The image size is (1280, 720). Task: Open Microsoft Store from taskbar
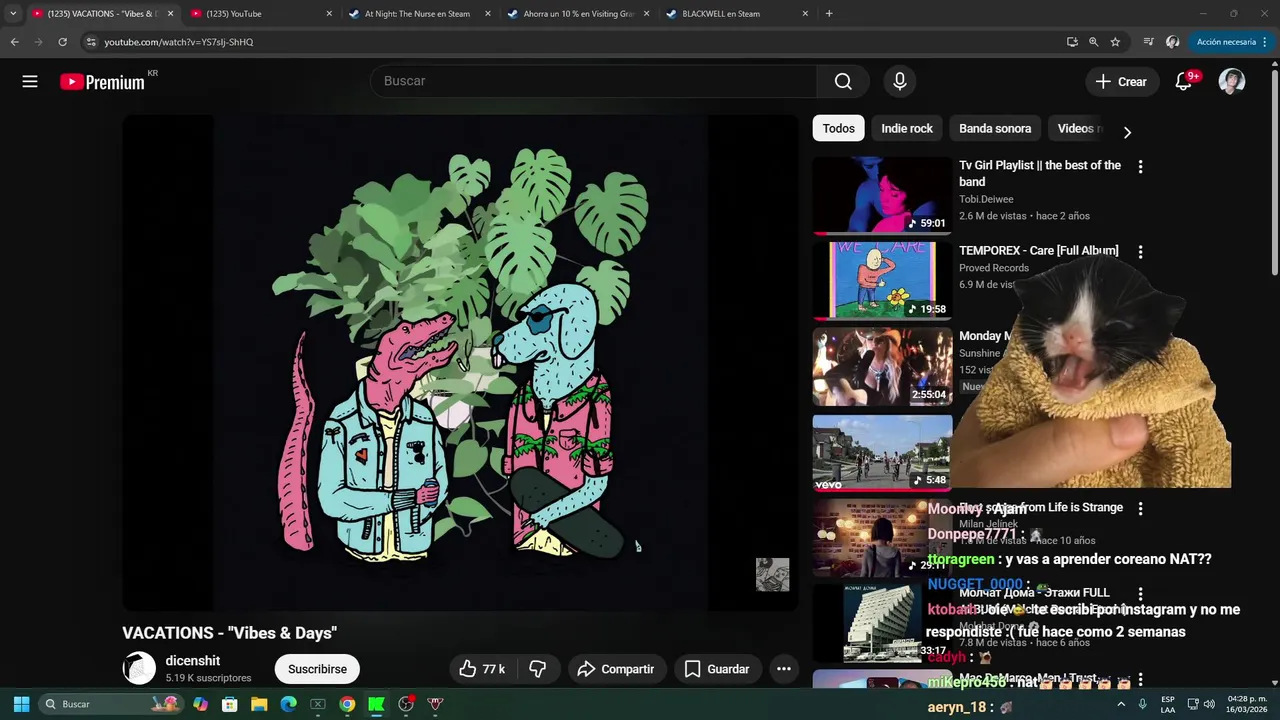click(x=229, y=704)
